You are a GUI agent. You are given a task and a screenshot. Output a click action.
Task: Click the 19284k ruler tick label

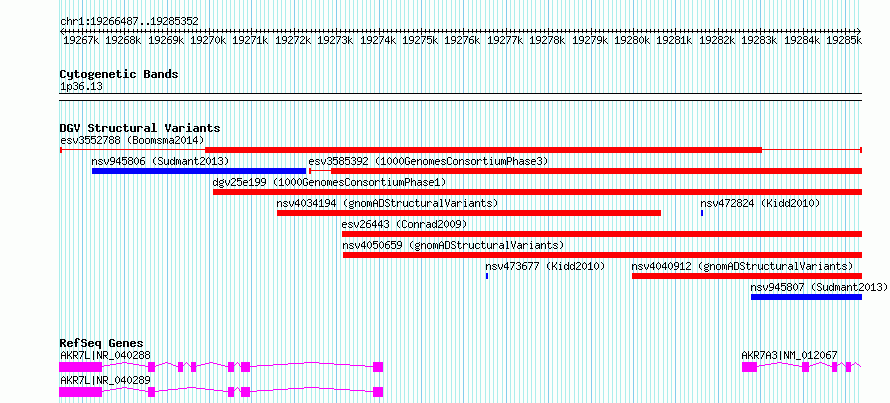pyautogui.click(x=803, y=41)
